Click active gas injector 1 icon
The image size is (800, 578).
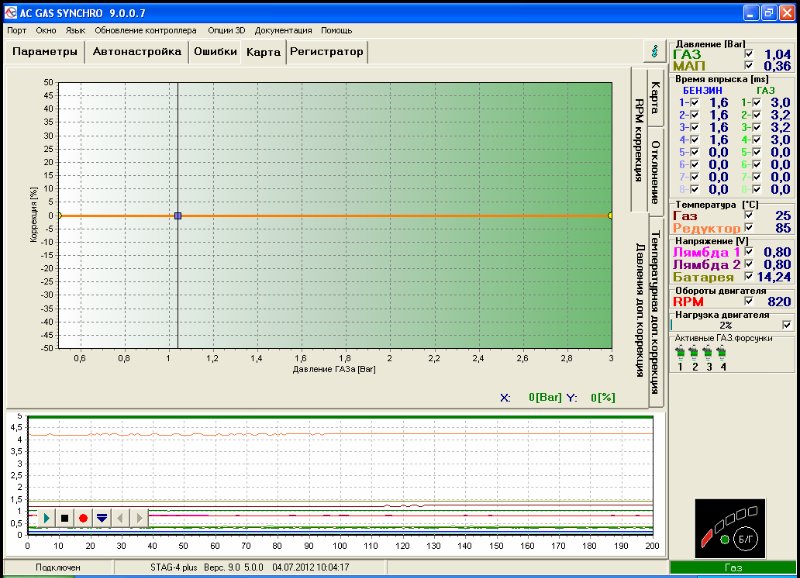point(680,353)
